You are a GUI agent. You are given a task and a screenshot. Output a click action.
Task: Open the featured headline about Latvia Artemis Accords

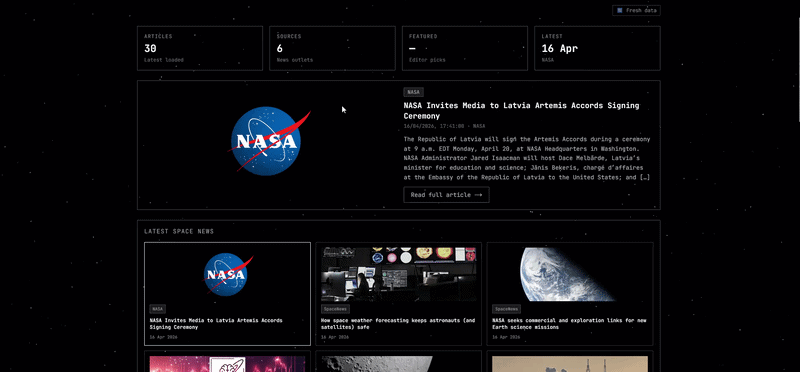(521, 111)
